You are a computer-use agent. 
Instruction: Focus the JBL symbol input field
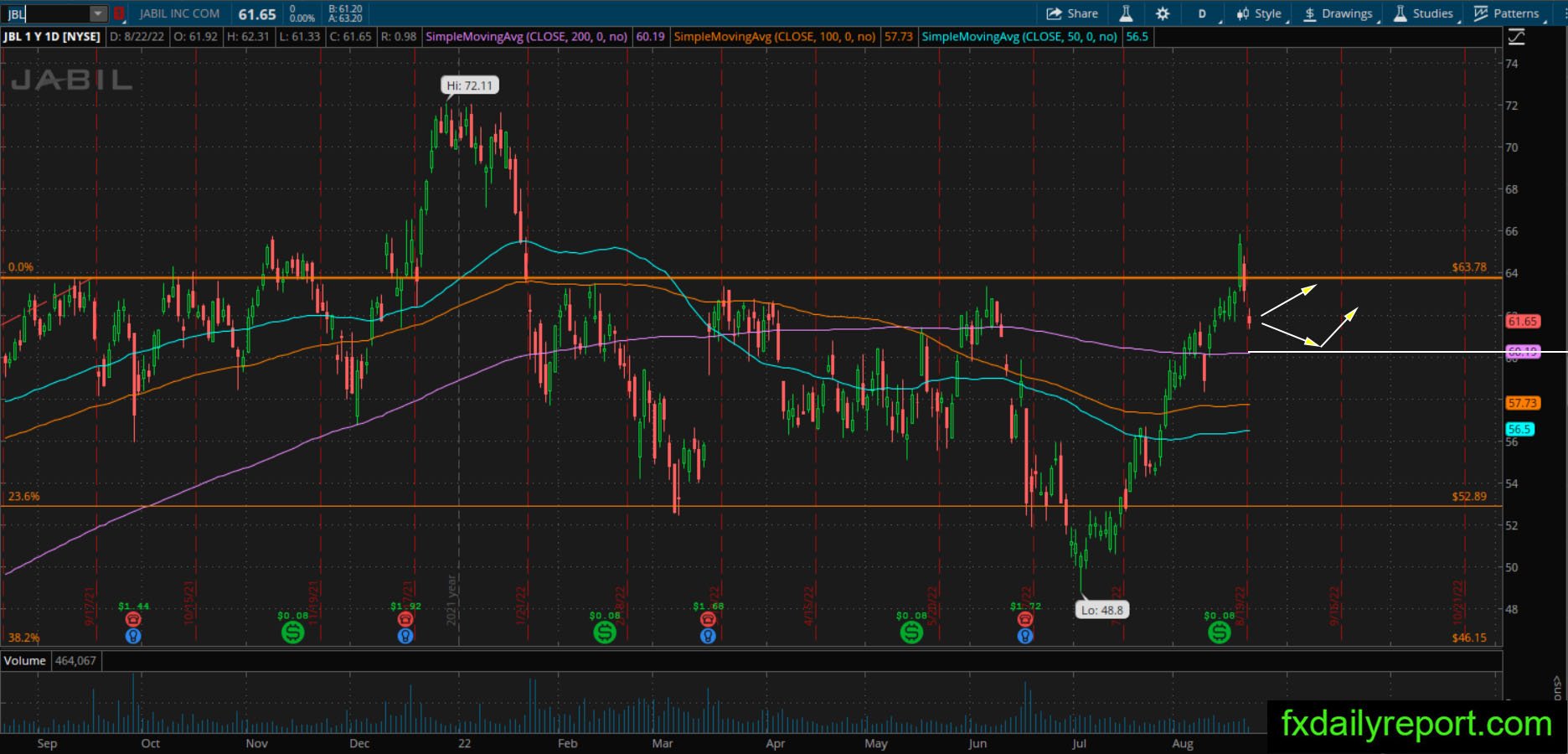click(47, 13)
